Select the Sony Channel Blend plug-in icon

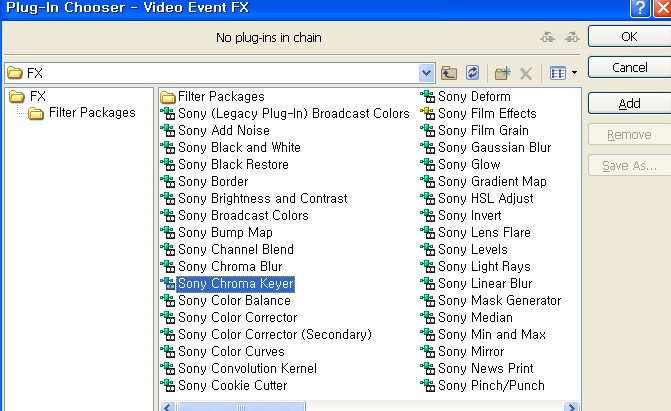[x=168, y=250]
